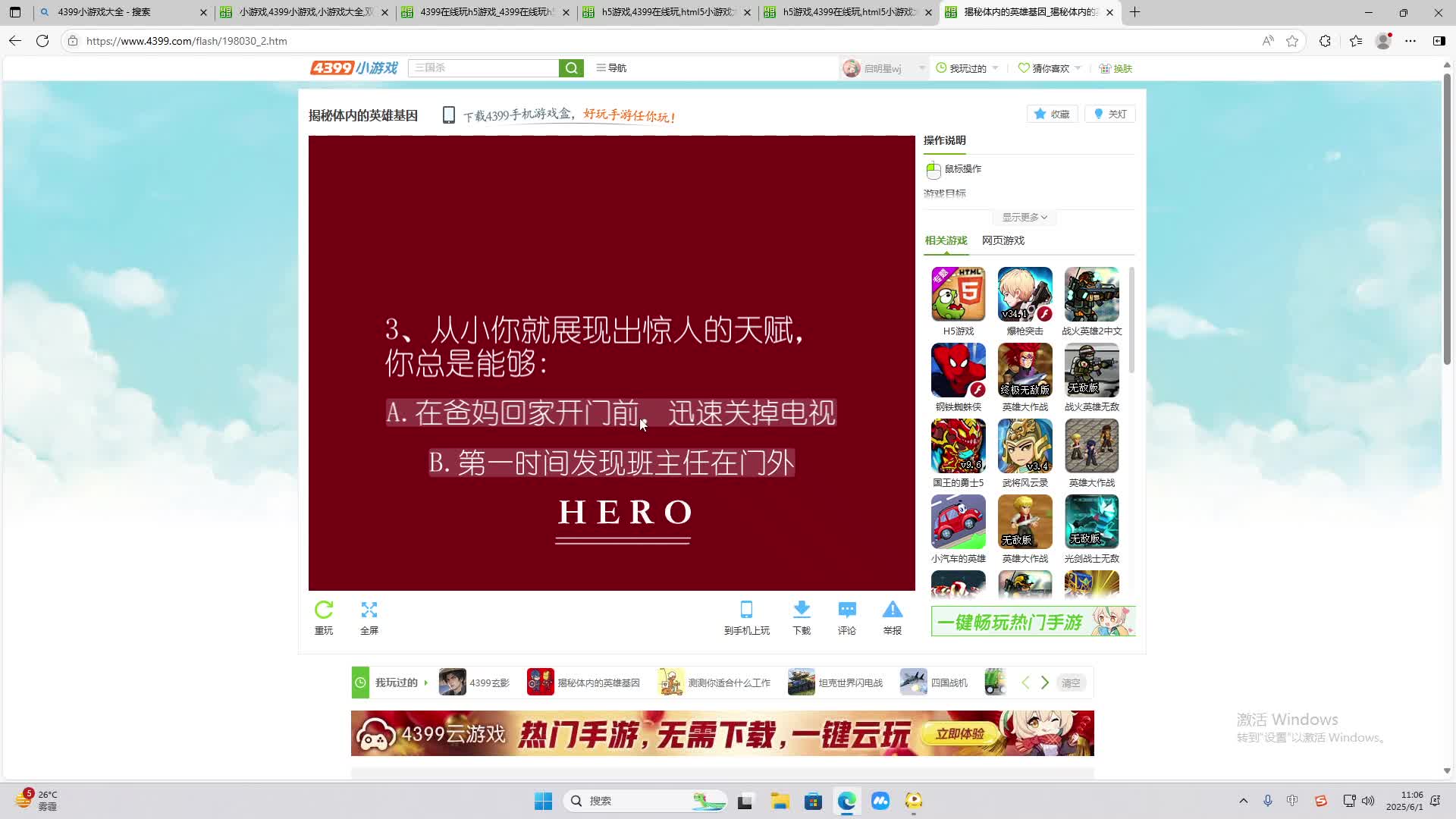Click 清空 to clear played history

tap(1071, 682)
